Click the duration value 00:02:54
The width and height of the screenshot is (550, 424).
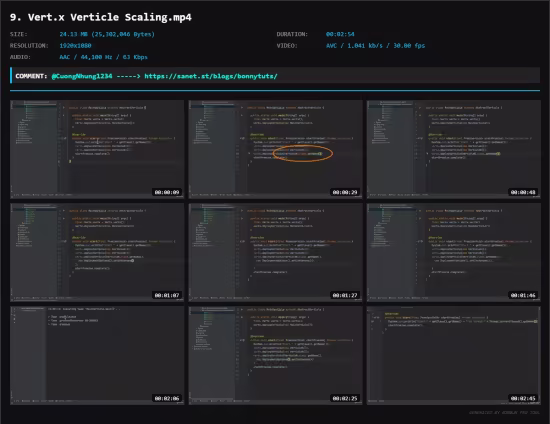tap(340, 34)
